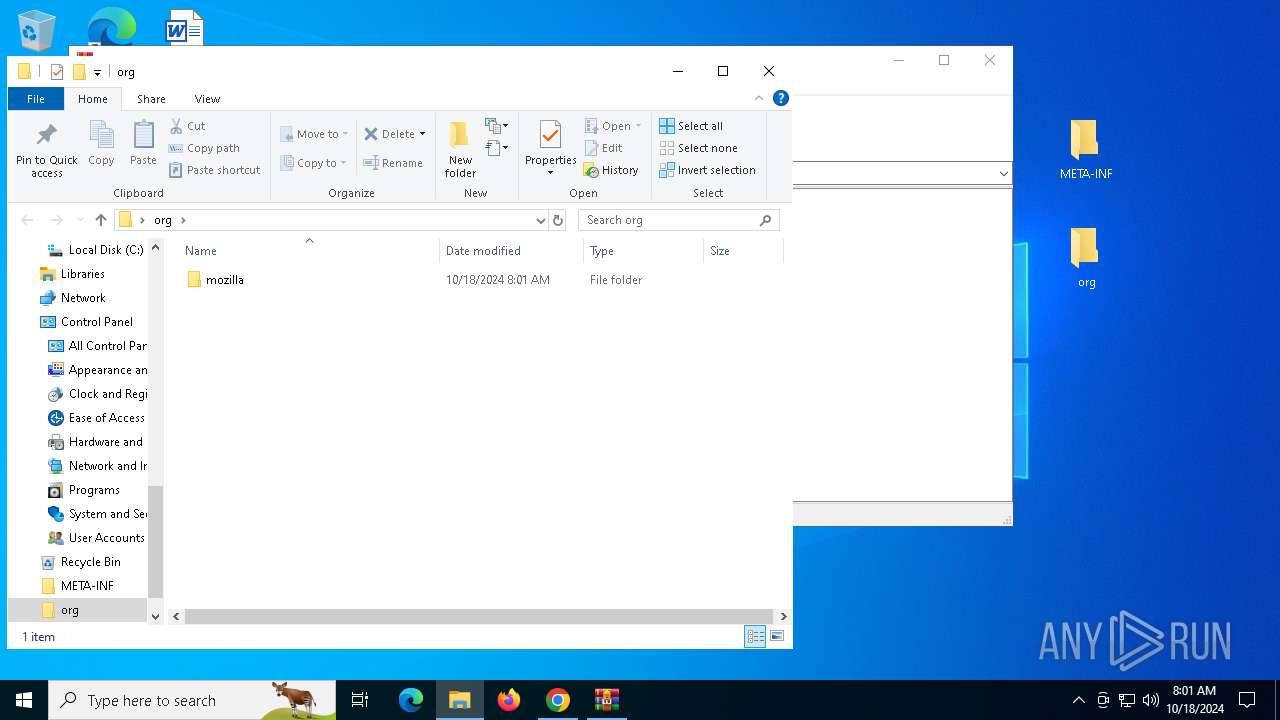Screen dimensions: 1280x720
Task: Open the Move to dropdown
Action: (x=314, y=133)
